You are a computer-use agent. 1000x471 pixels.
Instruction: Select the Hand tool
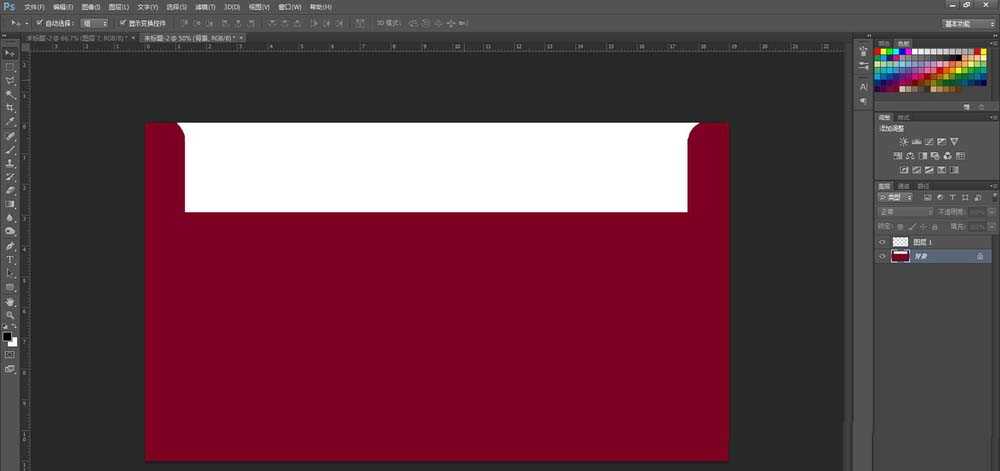(10, 300)
